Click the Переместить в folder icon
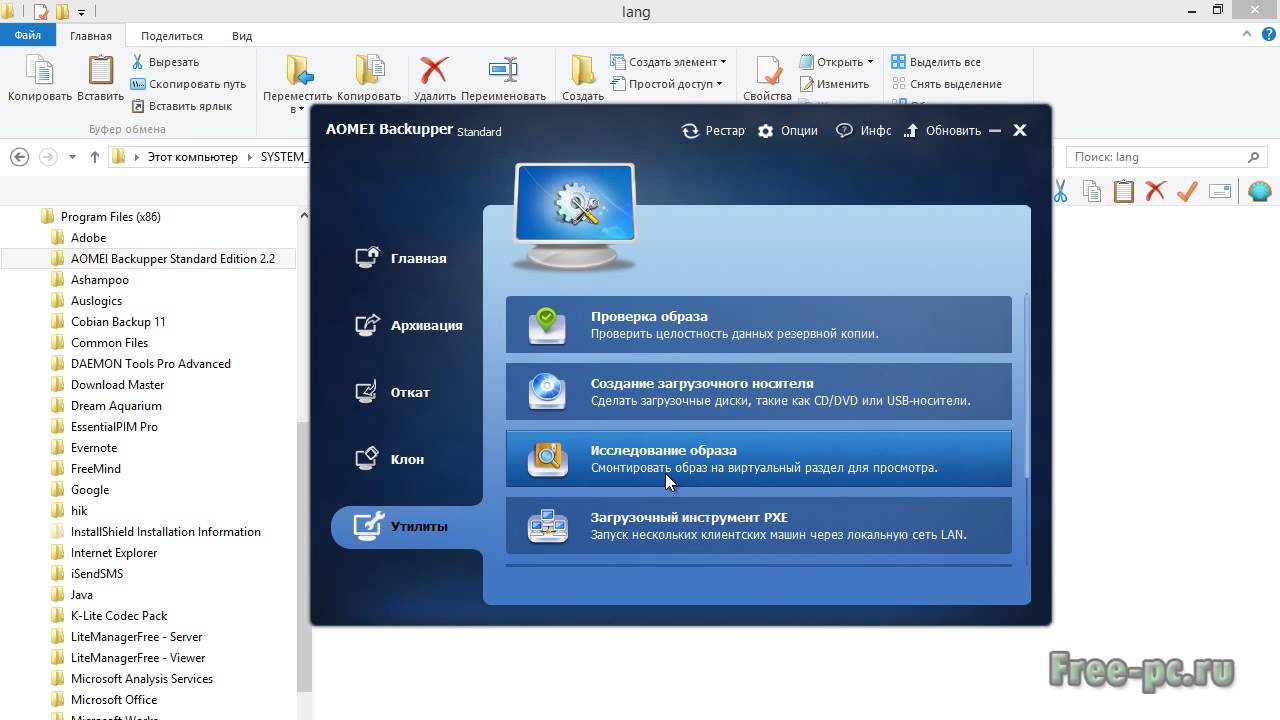The width and height of the screenshot is (1280, 720). pyautogui.click(x=298, y=70)
